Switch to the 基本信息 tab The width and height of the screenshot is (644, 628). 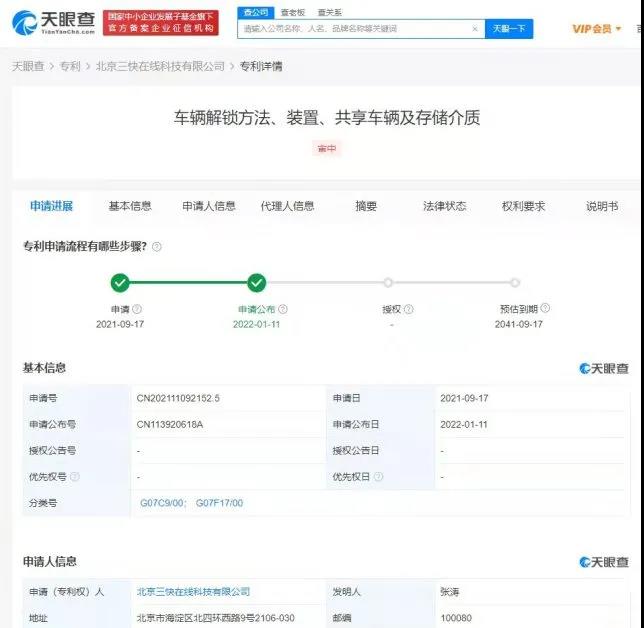130,206
